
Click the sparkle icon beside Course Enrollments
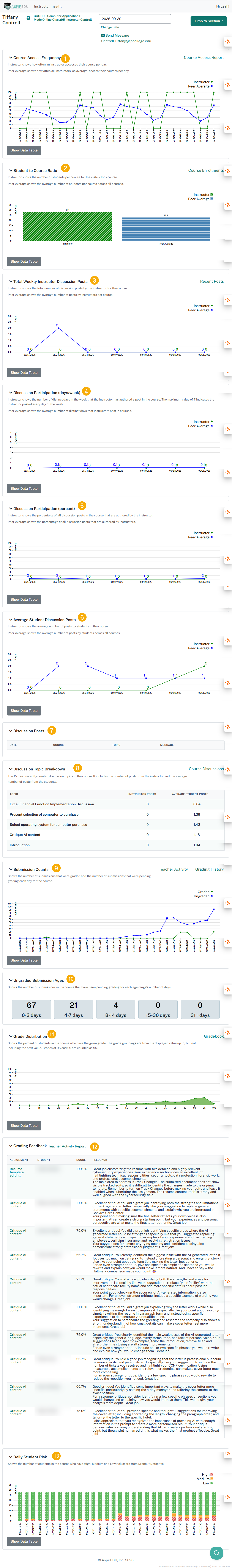click(228, 171)
